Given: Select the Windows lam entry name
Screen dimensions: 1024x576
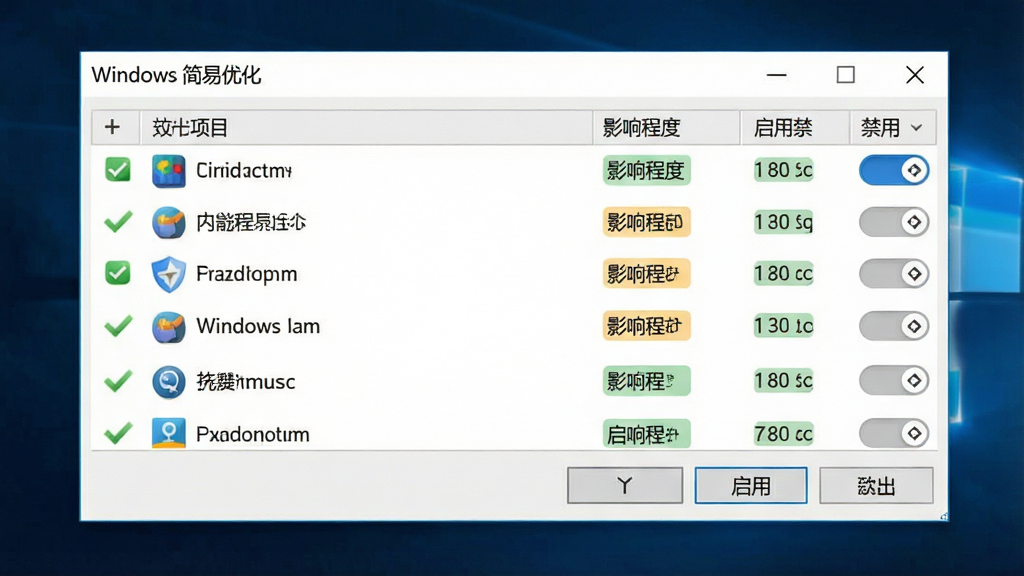Looking at the screenshot, I should click(258, 326).
